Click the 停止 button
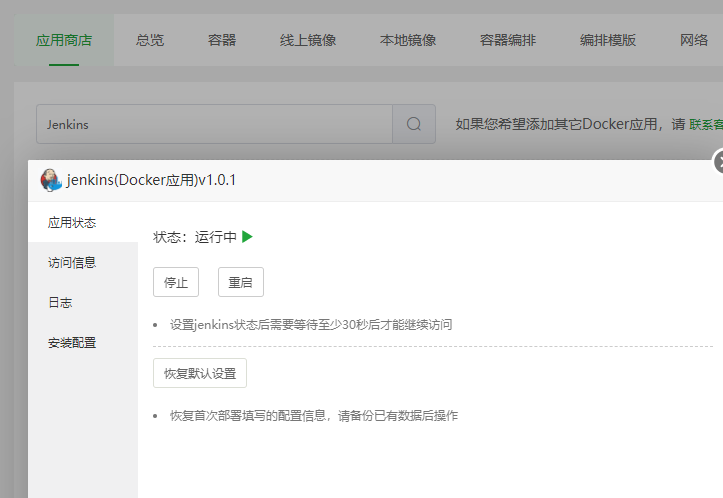Screen dimensions: 723x498 [x=176, y=282]
